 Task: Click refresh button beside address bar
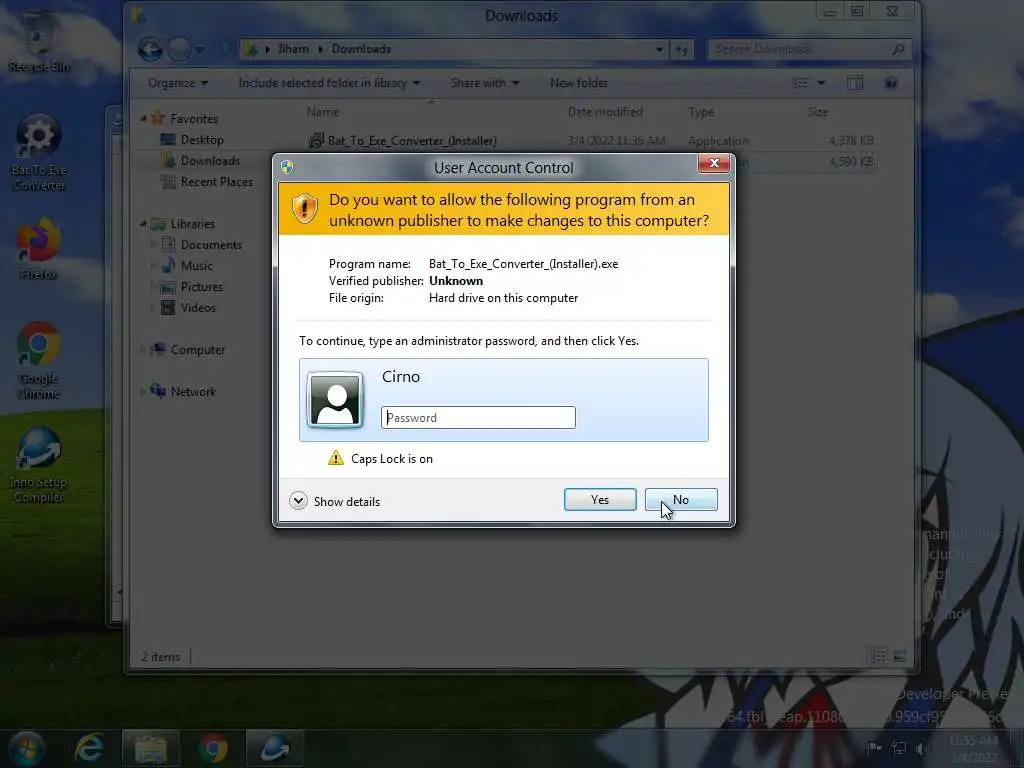click(x=682, y=49)
